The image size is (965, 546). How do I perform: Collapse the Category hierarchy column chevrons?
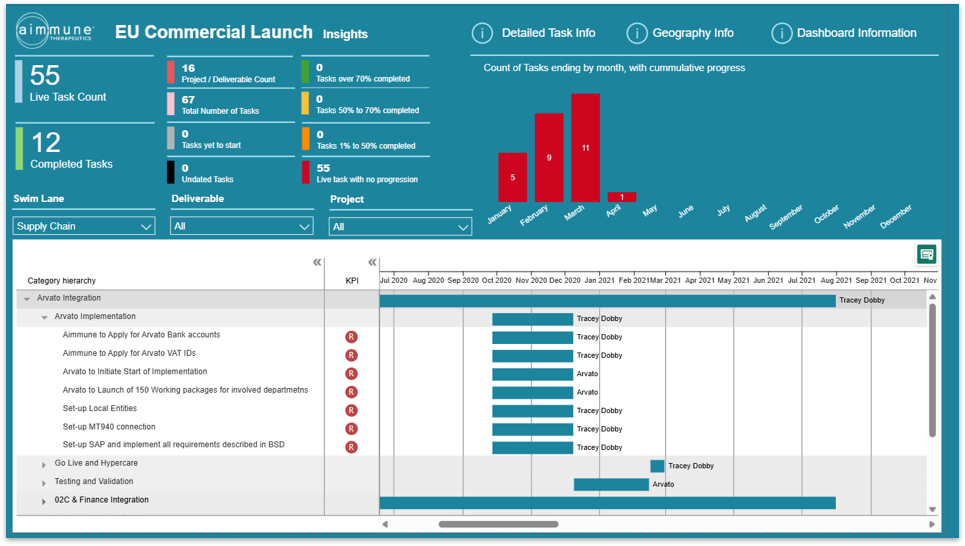click(317, 262)
